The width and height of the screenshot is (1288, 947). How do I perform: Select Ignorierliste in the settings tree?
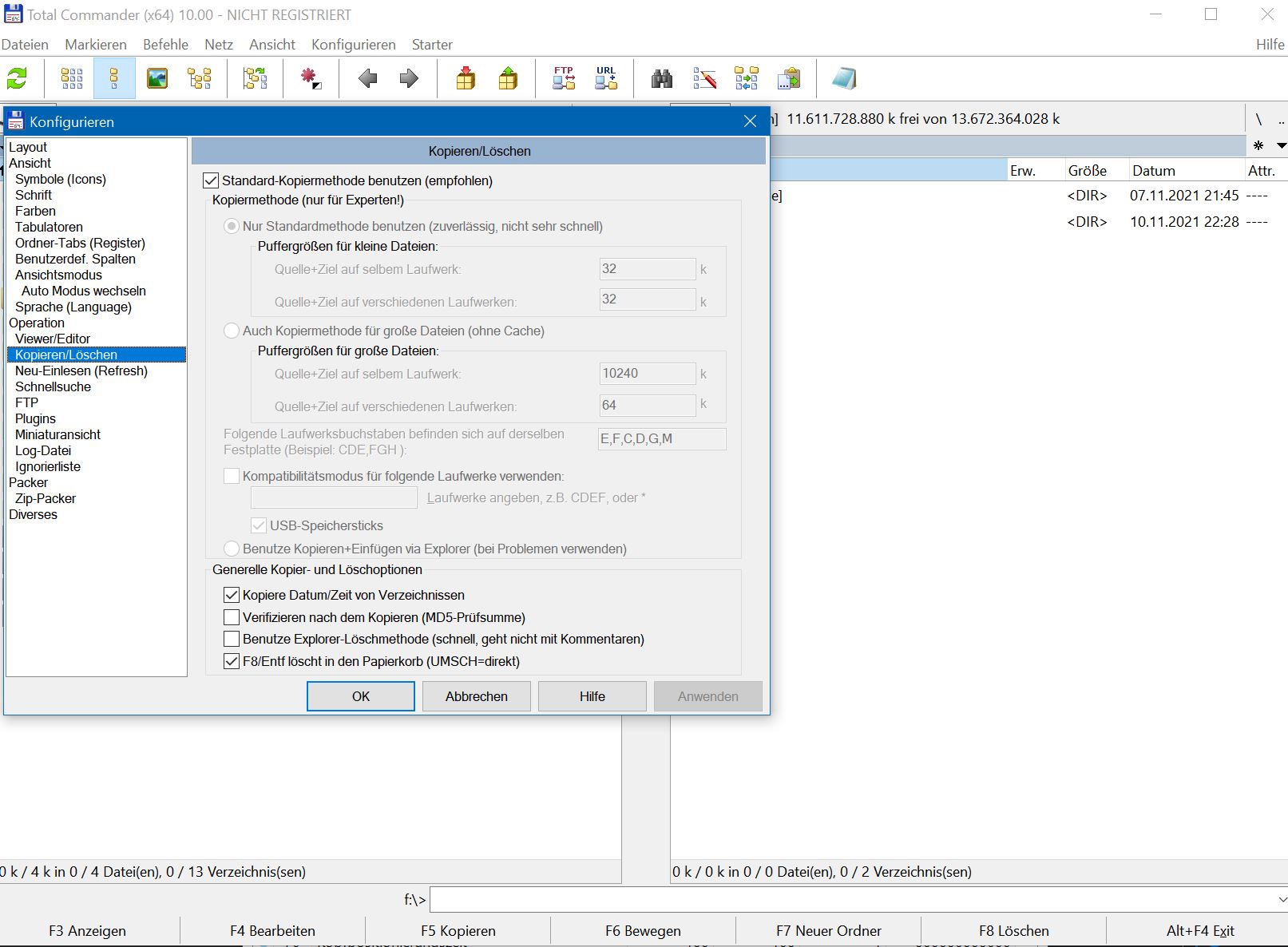(48, 466)
